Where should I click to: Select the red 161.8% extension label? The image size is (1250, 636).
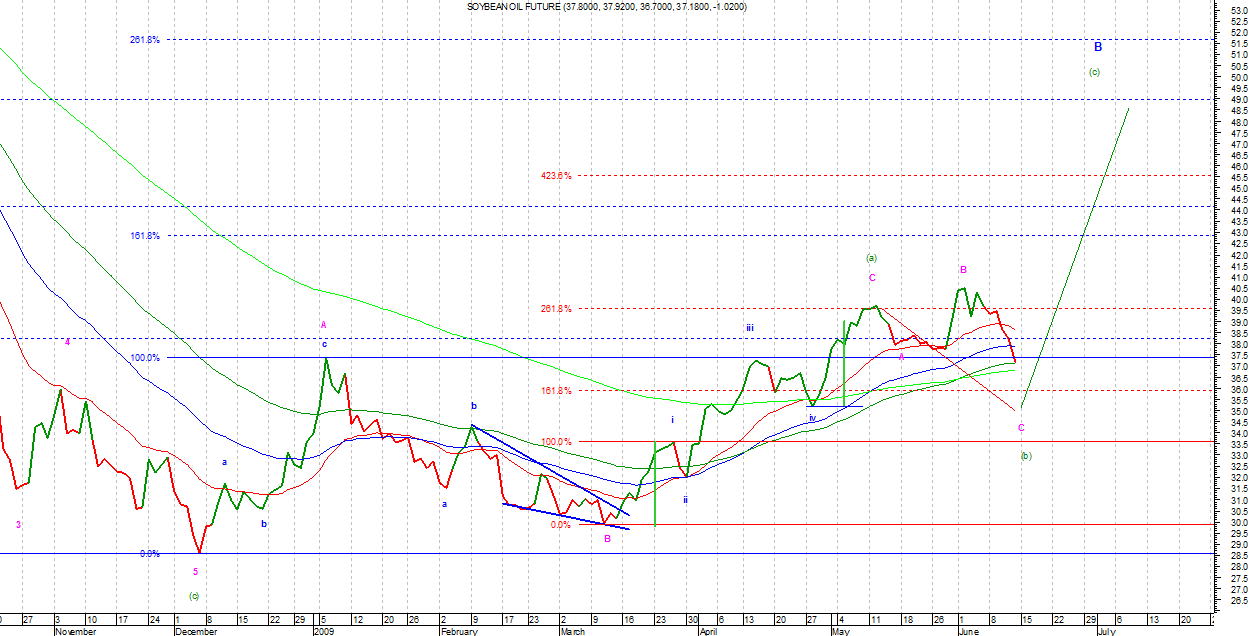click(x=556, y=391)
